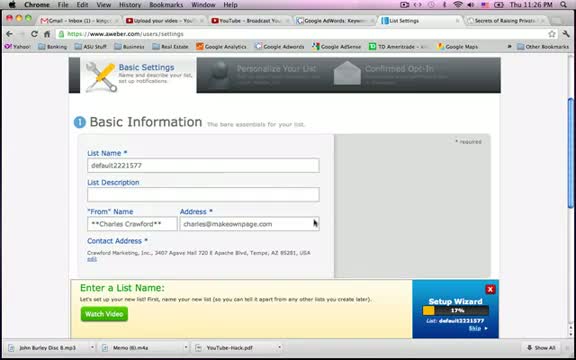The image size is (576, 360).
Task: Open the Chrome application menu
Action: pyautogui.click(x=37, y=5)
